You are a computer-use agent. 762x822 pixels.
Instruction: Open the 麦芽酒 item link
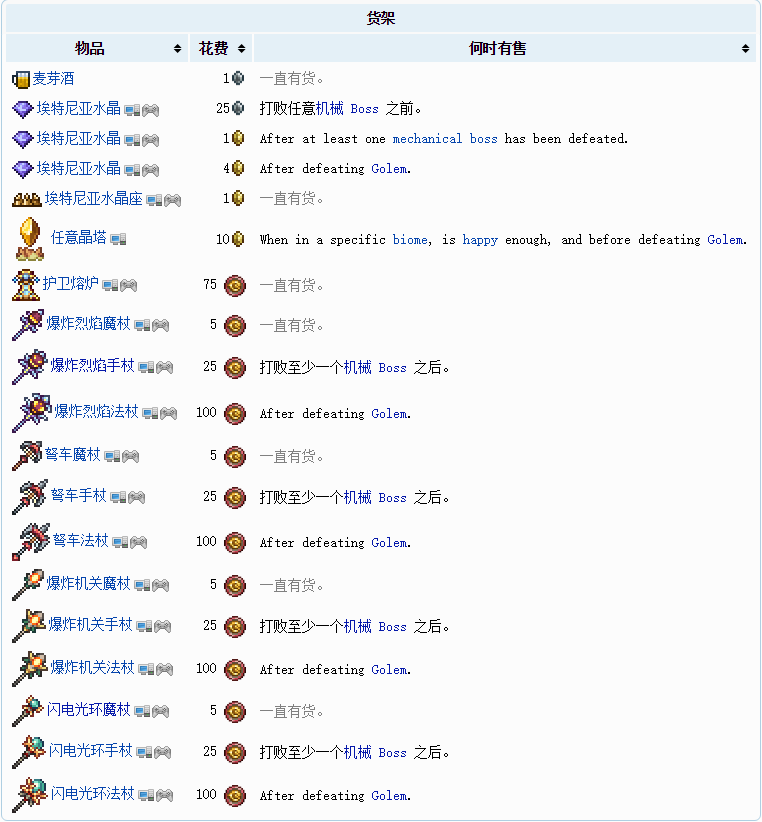pos(53,79)
